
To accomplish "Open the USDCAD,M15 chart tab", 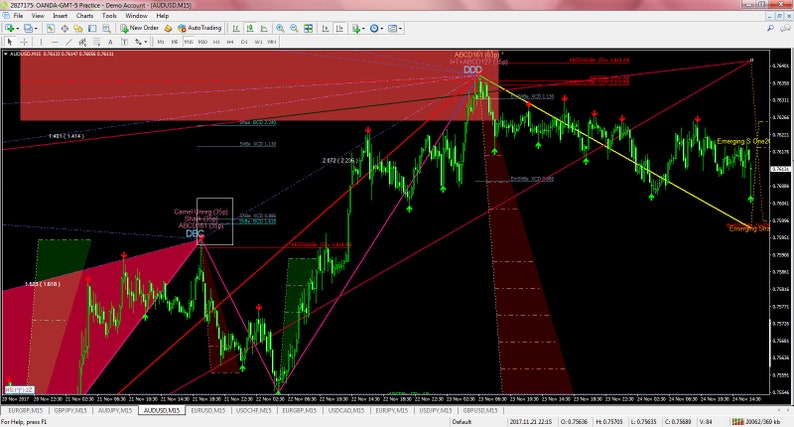I will (x=346, y=410).
